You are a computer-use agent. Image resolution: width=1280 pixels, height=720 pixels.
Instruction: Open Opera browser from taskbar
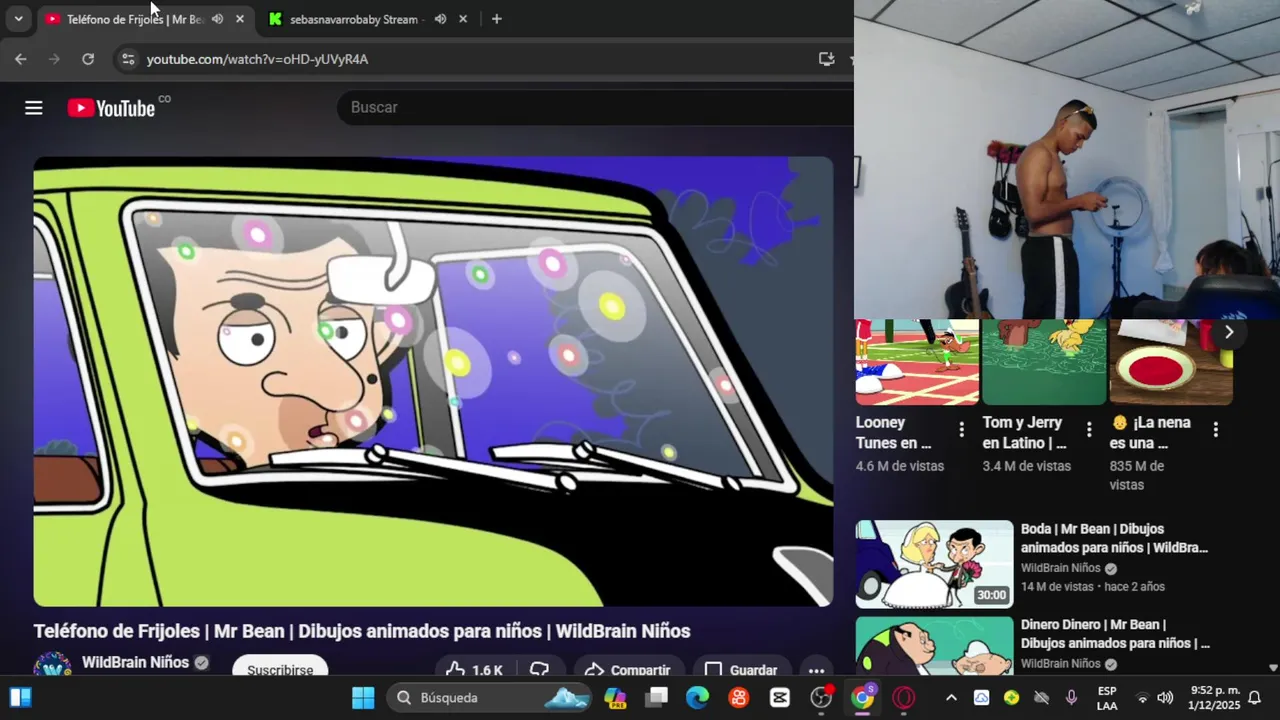click(x=903, y=698)
